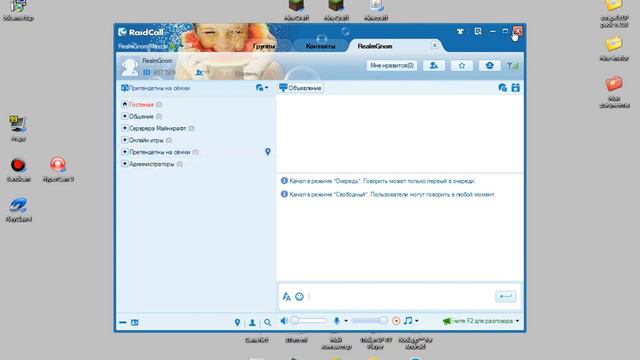Send the message with the enter-arrow button
Screen dimensions: 640x360
coord(506,297)
